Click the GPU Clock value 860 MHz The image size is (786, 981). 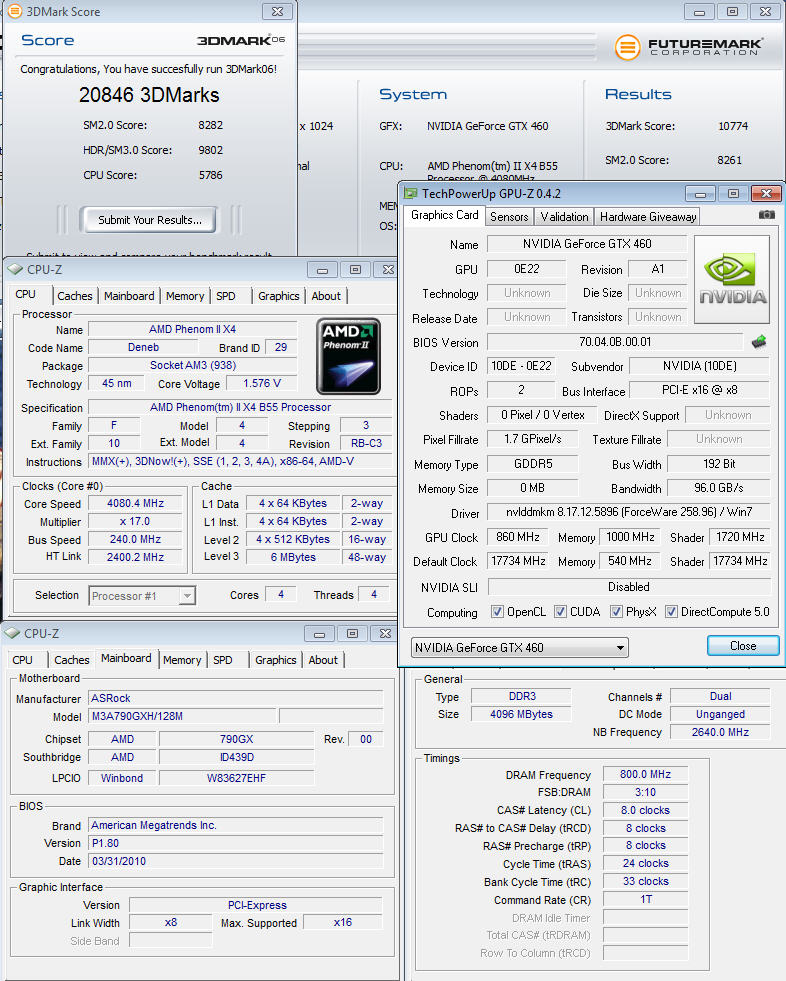pyautogui.click(x=518, y=537)
